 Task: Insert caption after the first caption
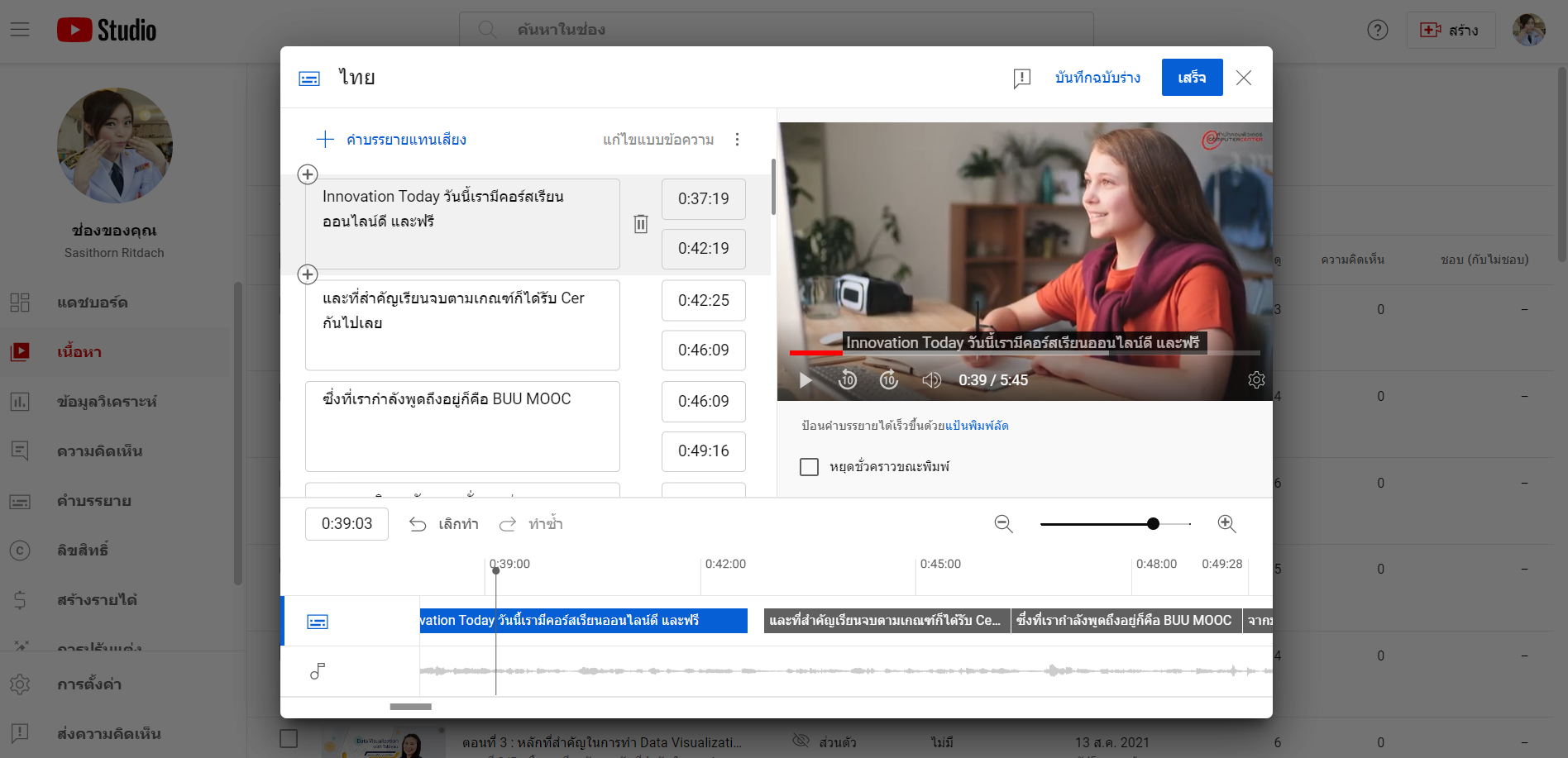[308, 274]
